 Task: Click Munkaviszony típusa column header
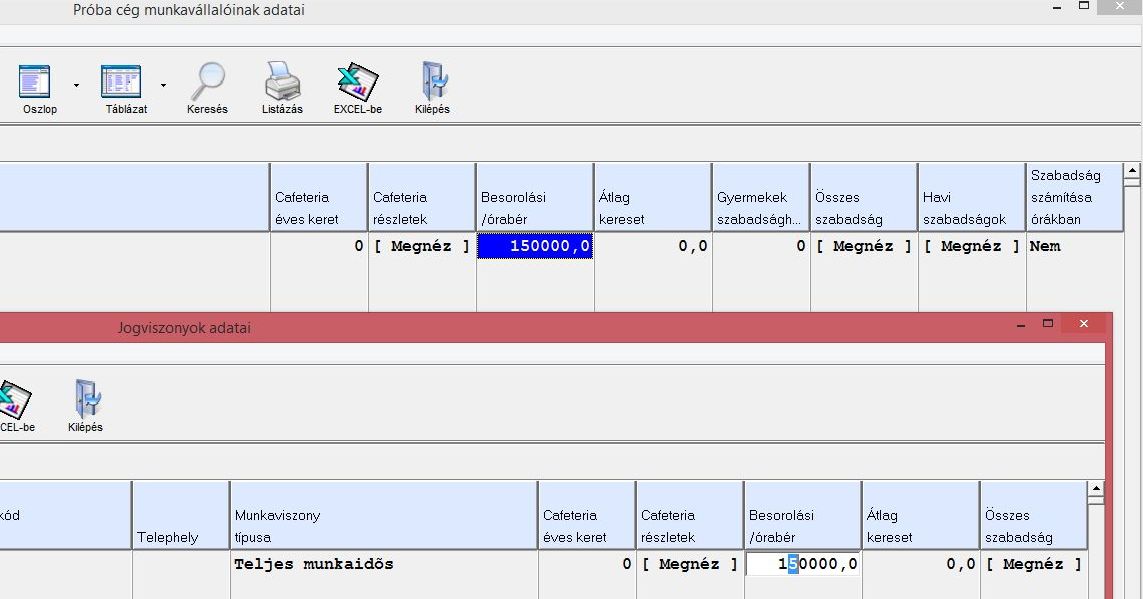[x=383, y=526]
